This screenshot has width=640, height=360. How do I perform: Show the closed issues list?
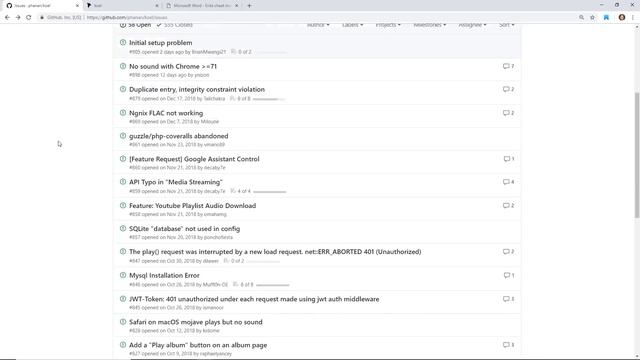(174, 25)
